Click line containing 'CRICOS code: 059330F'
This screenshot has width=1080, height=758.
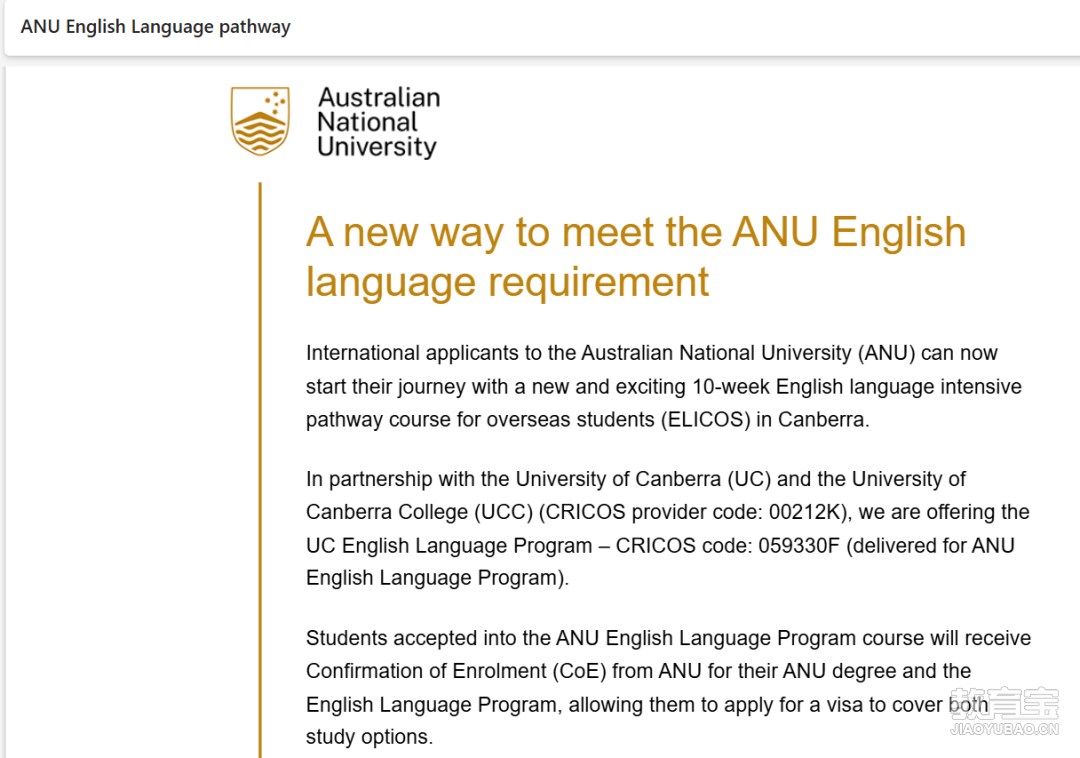click(660, 546)
